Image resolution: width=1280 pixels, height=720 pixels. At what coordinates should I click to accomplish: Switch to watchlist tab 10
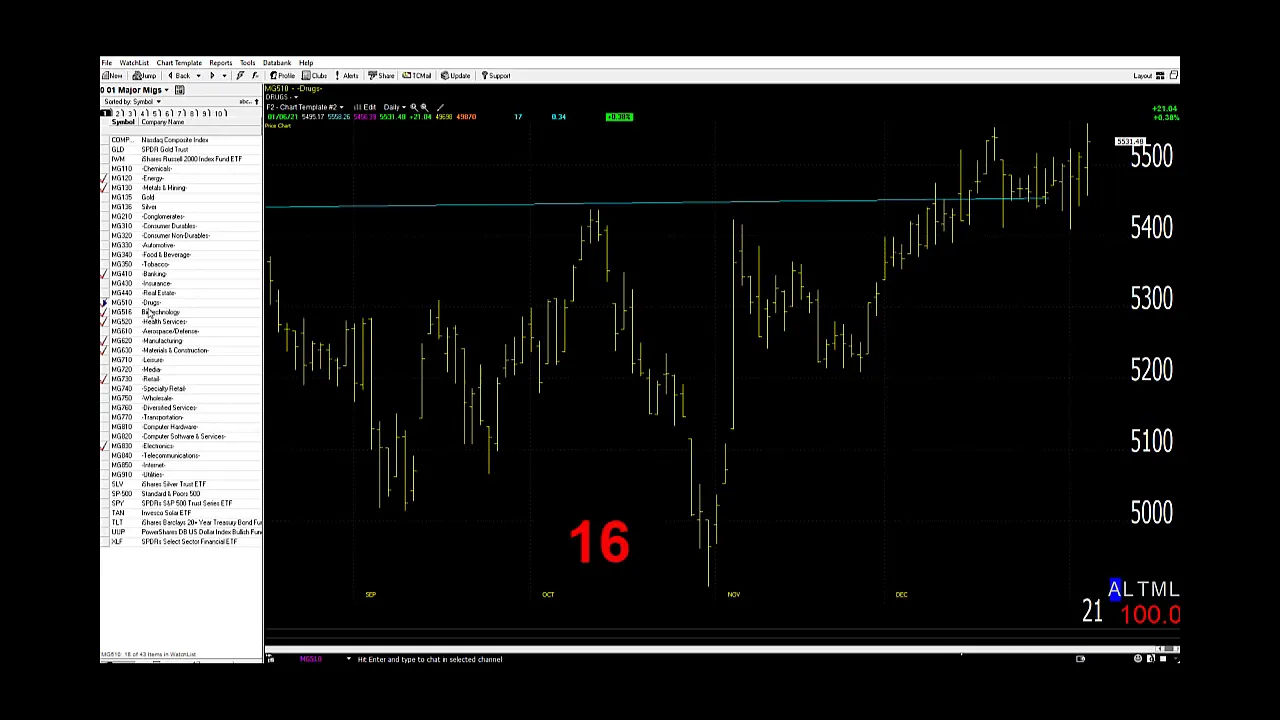tap(220, 114)
